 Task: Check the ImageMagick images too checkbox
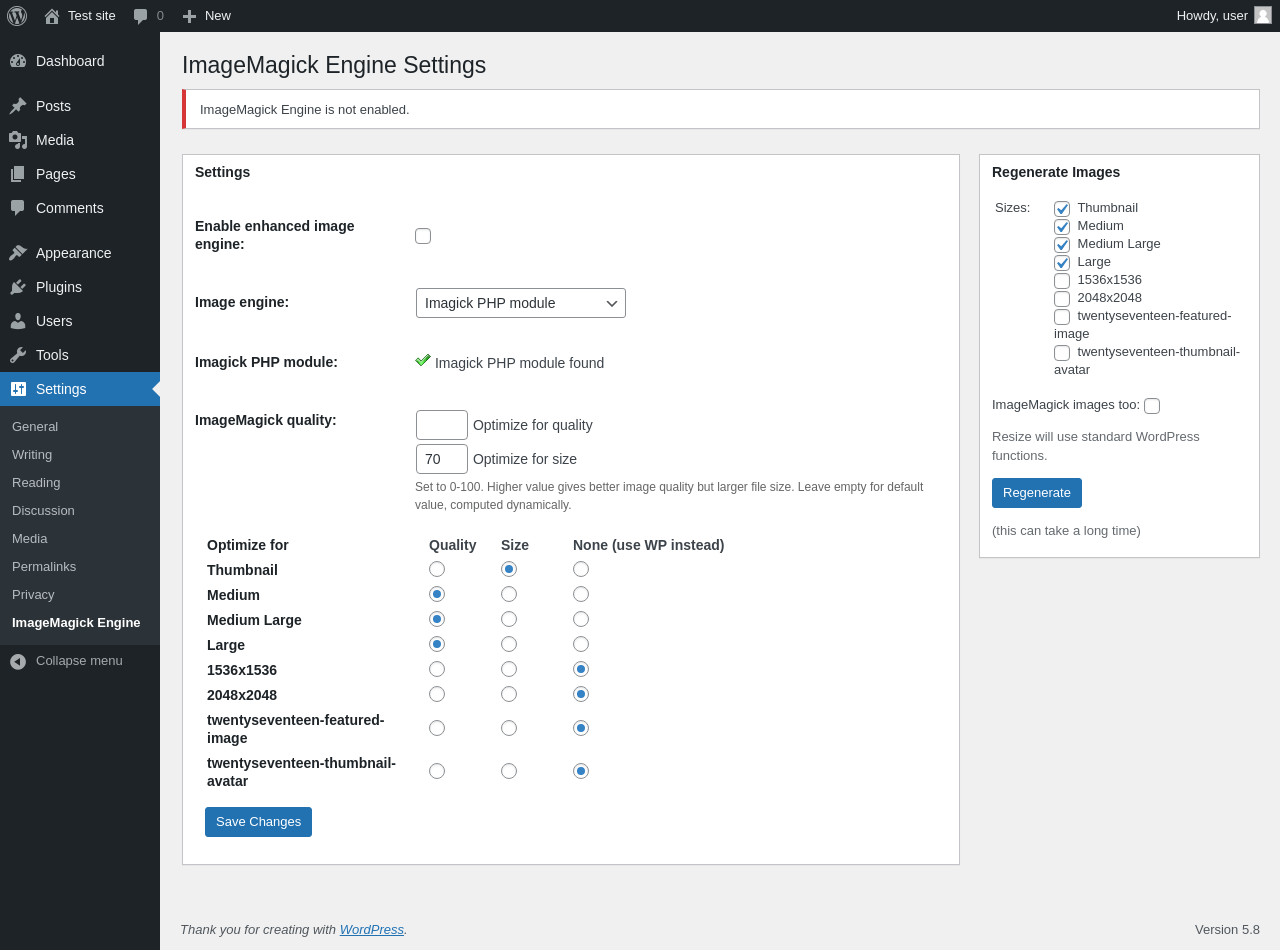[x=1152, y=406]
